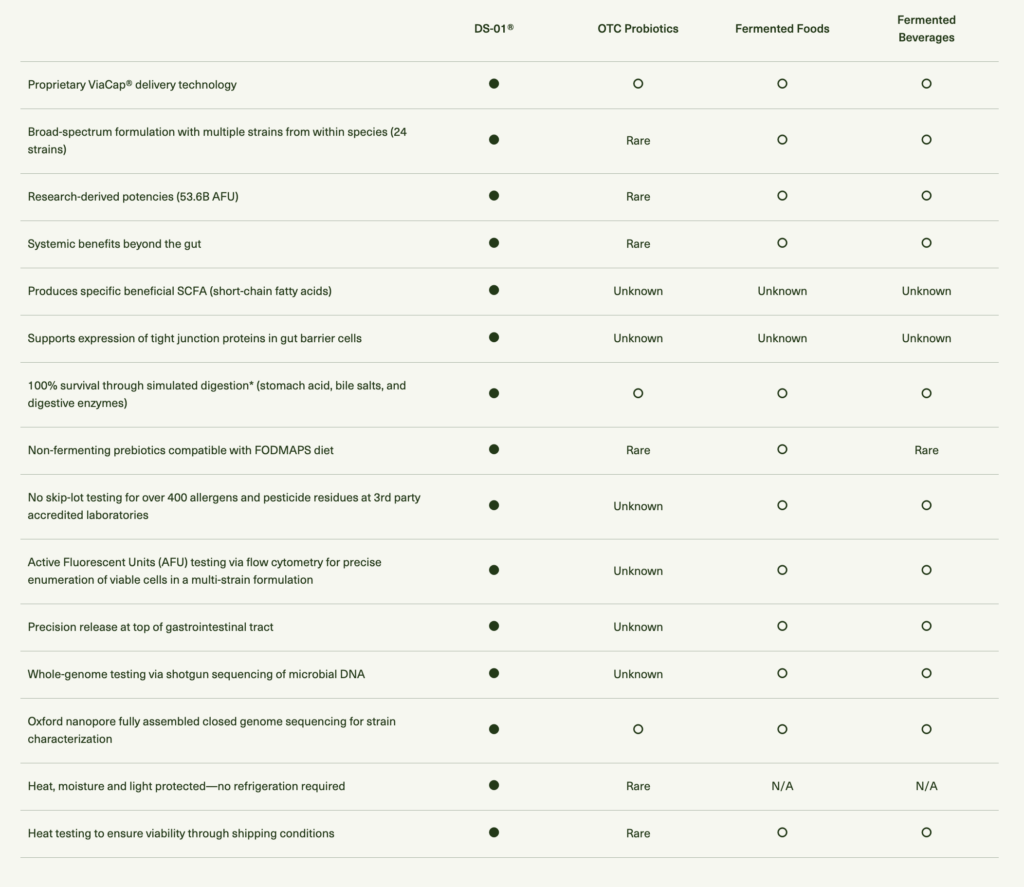This screenshot has width=1024, height=887.
Task: Select 'N/A' under Fermented Beverages for no refrigeration
Action: pos(926,786)
